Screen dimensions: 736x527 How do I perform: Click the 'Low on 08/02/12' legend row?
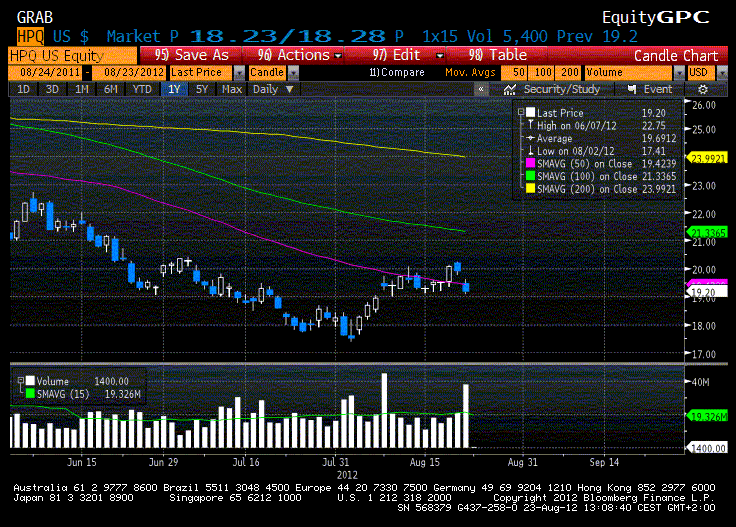(x=603, y=151)
